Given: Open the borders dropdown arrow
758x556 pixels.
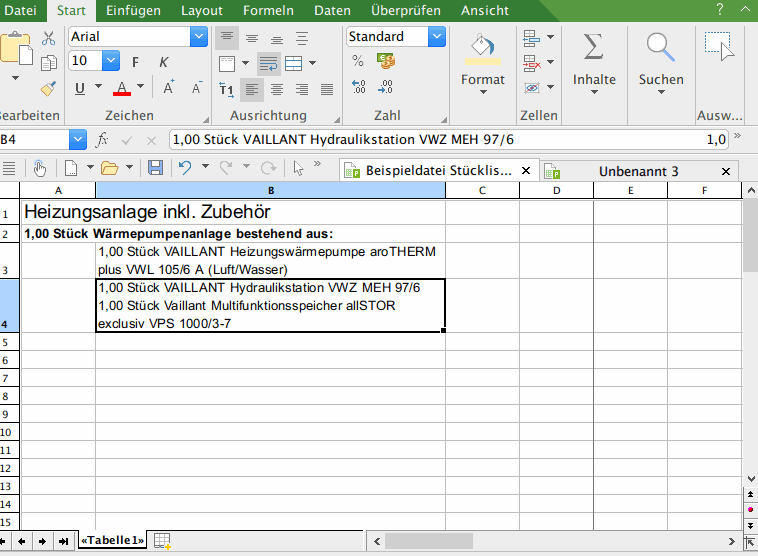Looking at the screenshot, I should click(245, 63).
